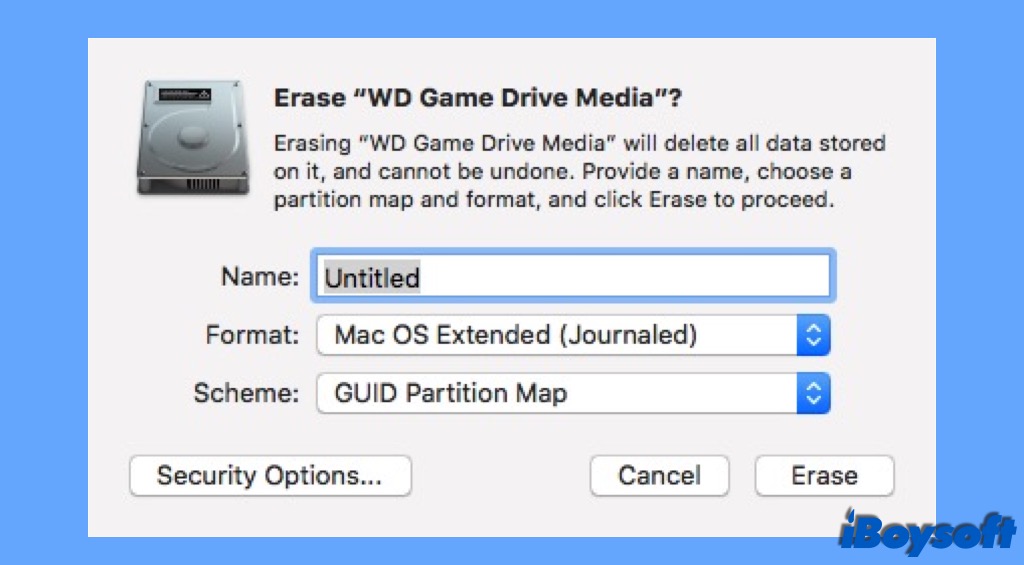Viewport: 1024px width, 565px height.
Task: Click the highlighted "Untitled" text
Action: pyautogui.click(x=372, y=278)
